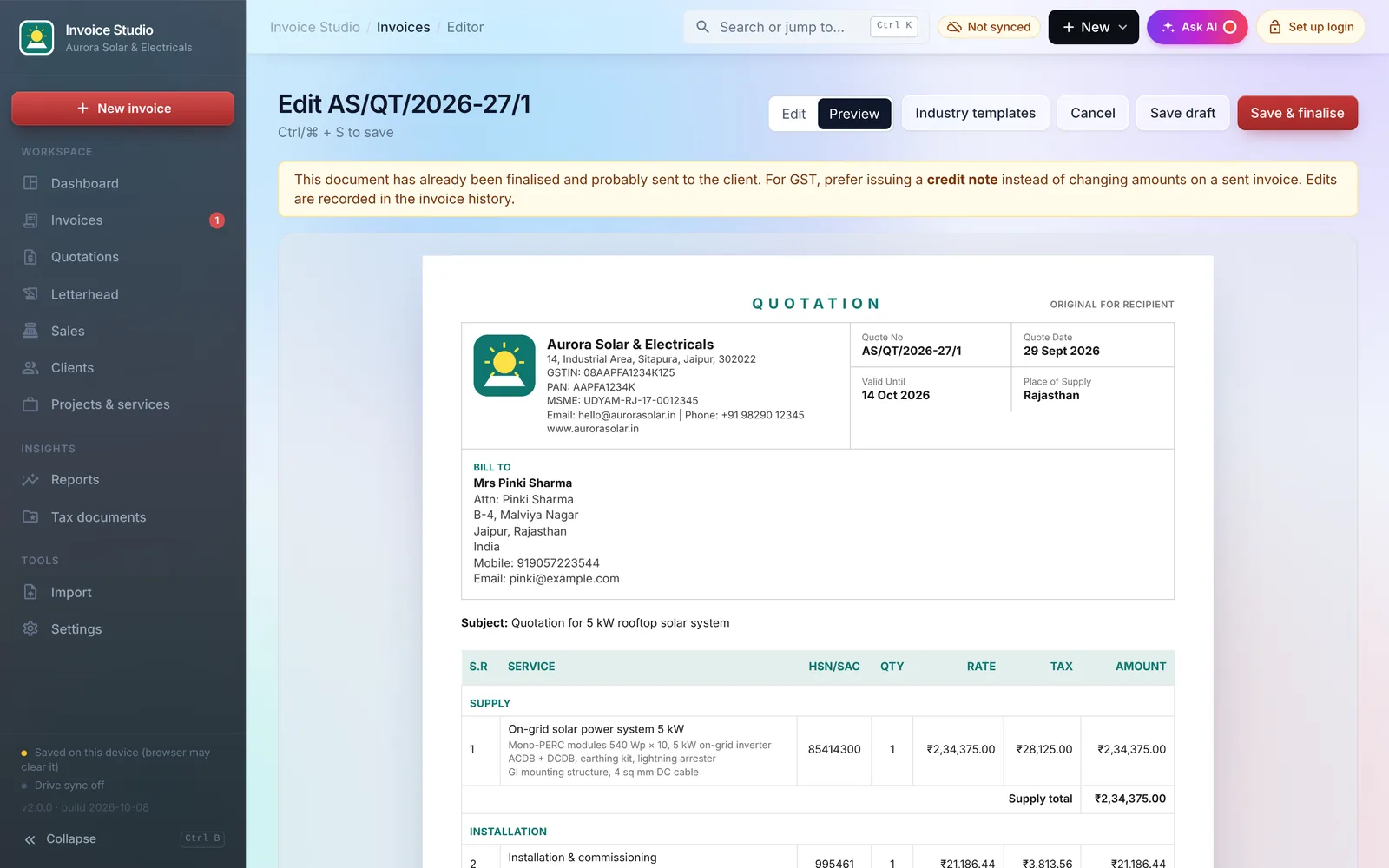1389x868 pixels.
Task: Click the HSN code 85414300
Action: (834, 749)
